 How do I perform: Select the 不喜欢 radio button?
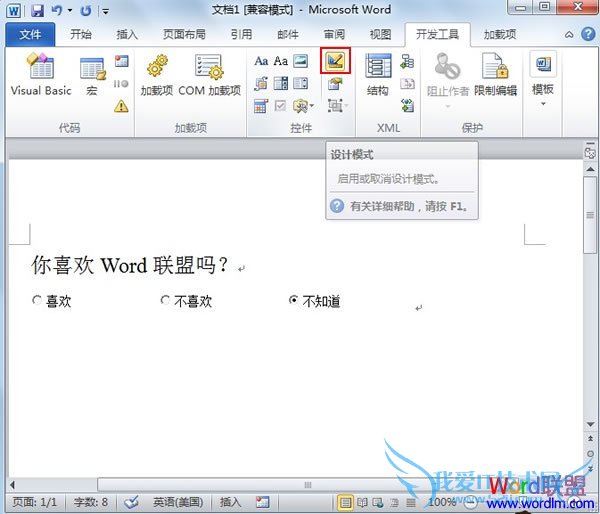tap(165, 300)
